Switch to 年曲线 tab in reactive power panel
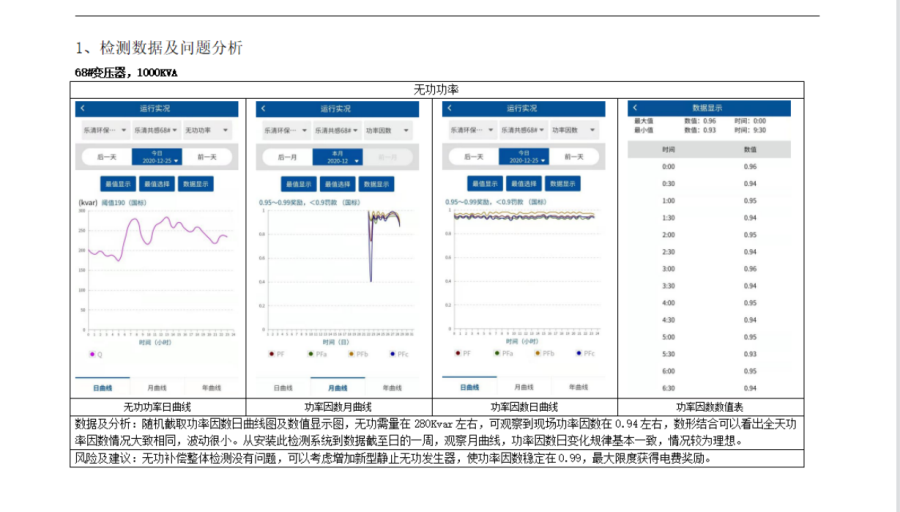This screenshot has height=512, width=900. pyautogui.click(x=211, y=388)
